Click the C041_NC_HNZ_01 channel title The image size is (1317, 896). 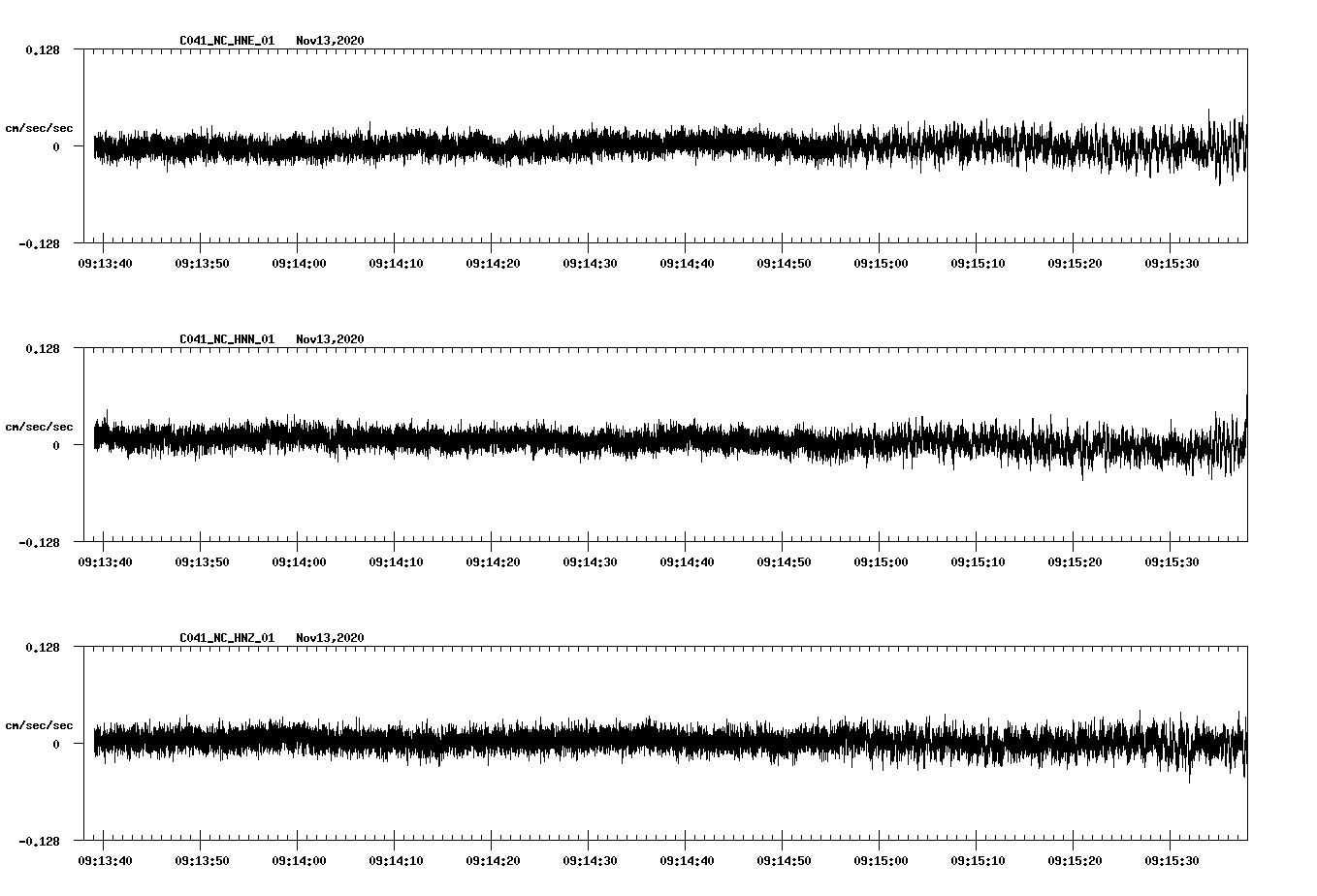[x=225, y=637]
